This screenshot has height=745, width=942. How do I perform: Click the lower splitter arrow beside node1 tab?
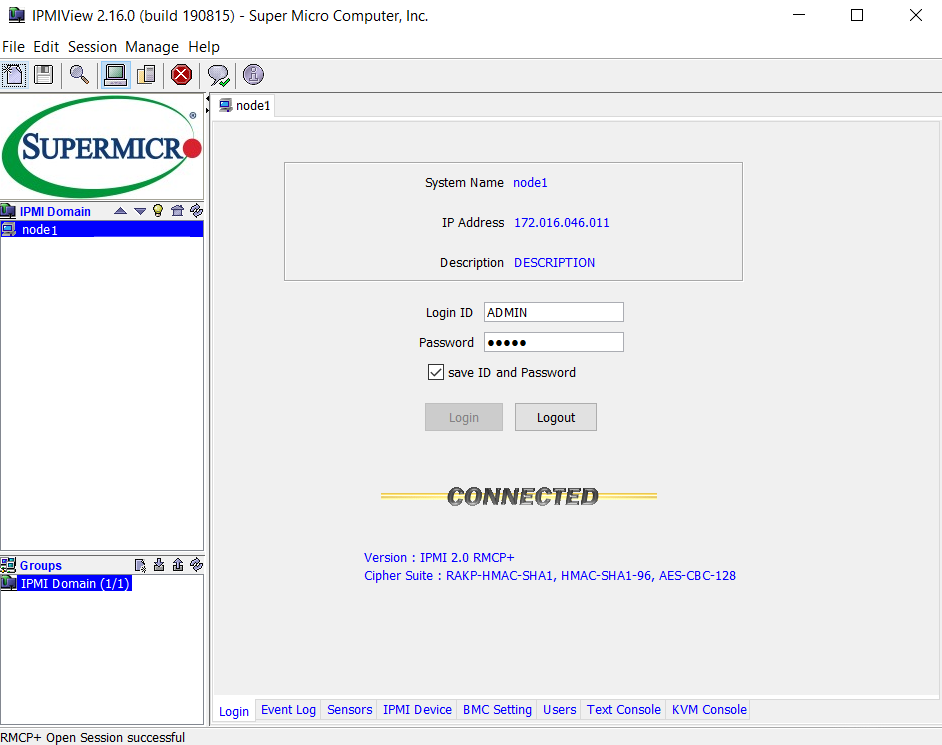tap(208, 111)
